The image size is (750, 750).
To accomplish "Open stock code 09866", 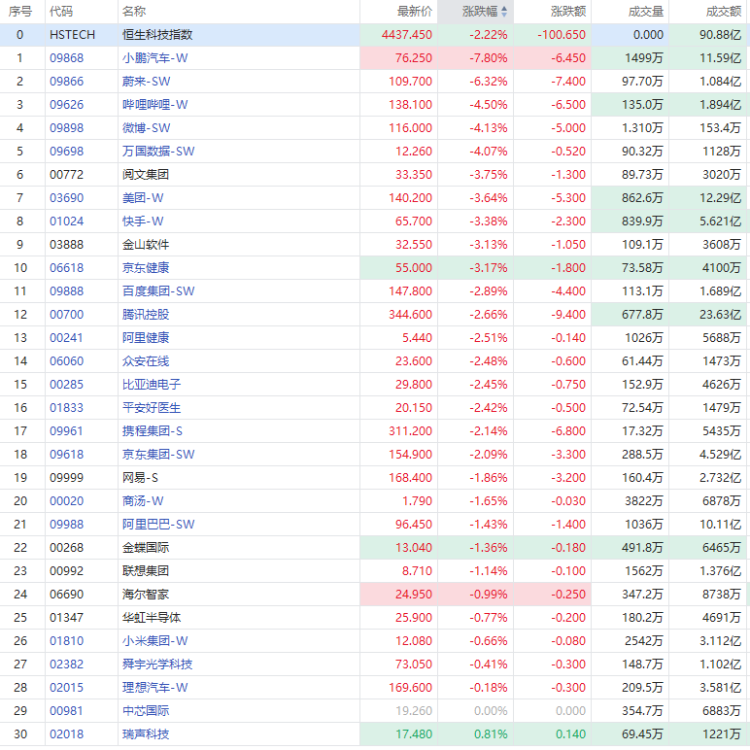I will coord(66,81).
